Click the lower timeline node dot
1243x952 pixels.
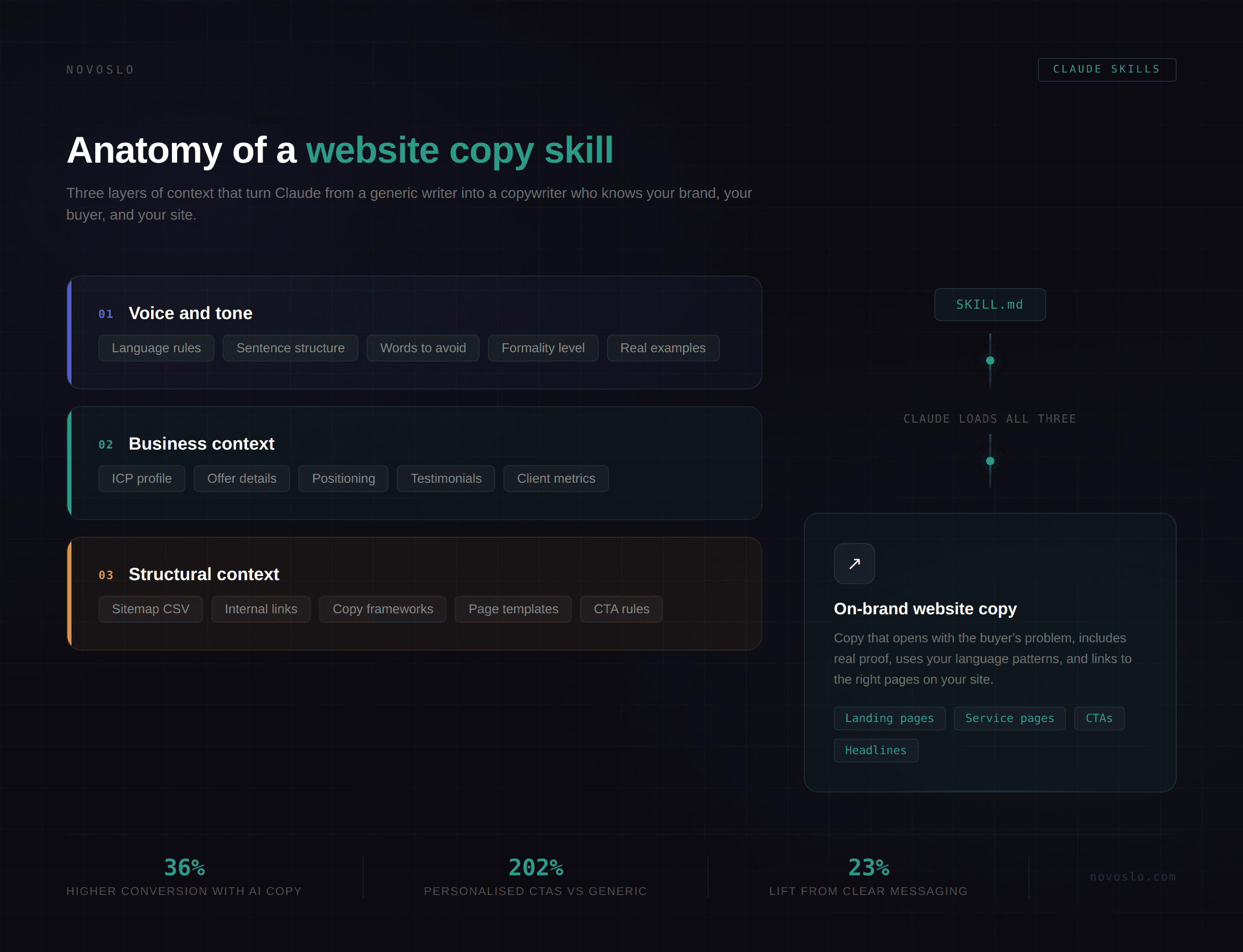point(990,462)
